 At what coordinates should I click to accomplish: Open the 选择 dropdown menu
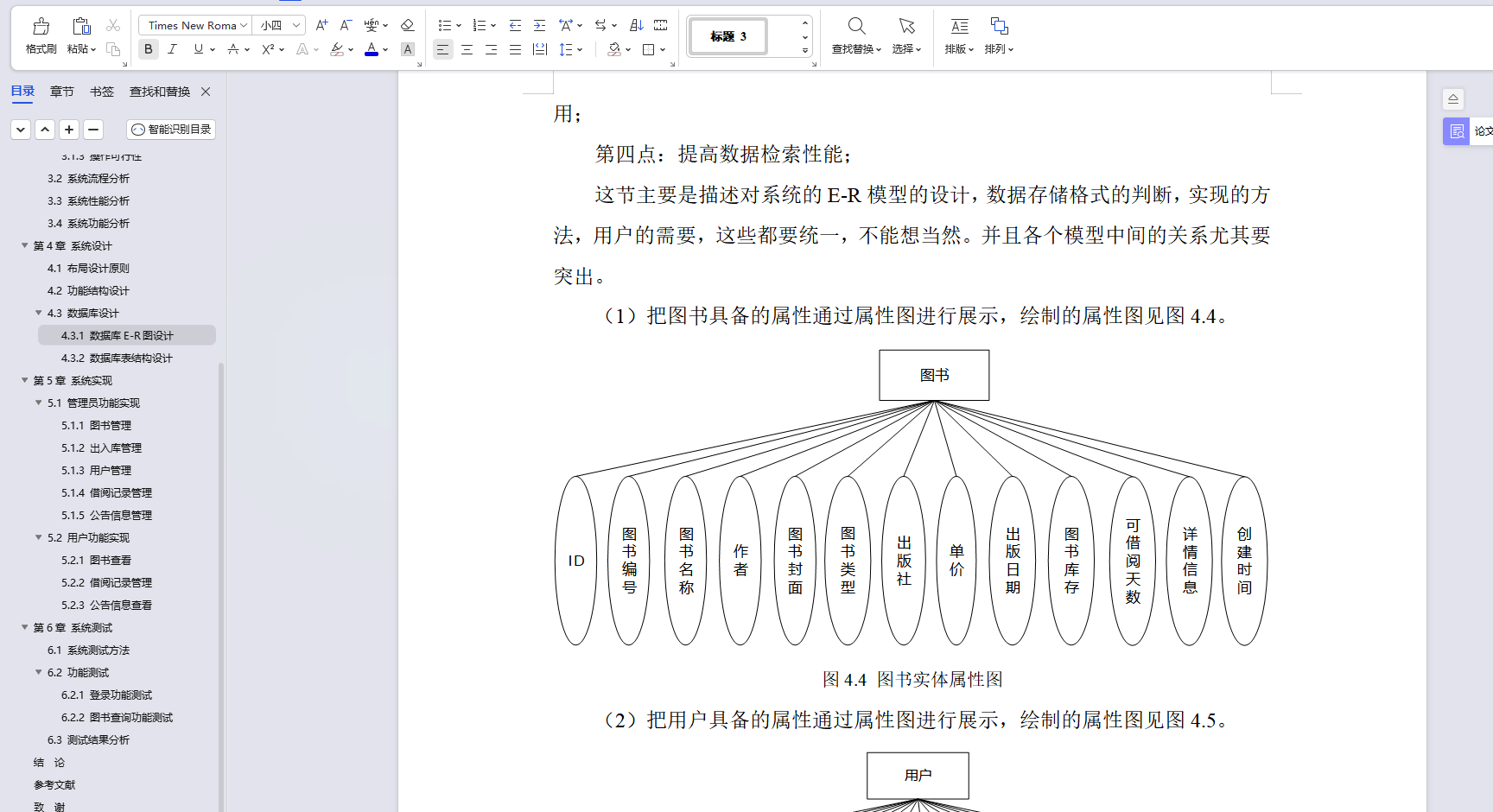(x=906, y=49)
